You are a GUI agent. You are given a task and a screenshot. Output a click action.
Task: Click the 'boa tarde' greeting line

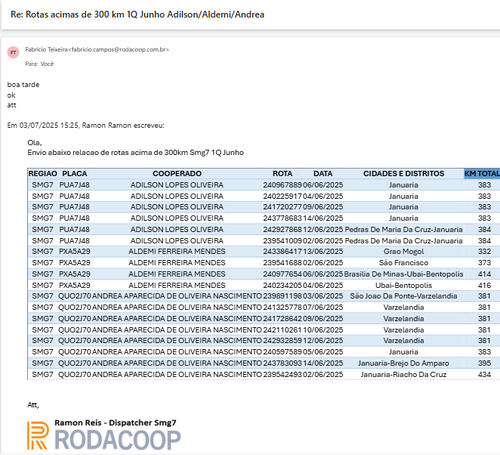coord(23,85)
